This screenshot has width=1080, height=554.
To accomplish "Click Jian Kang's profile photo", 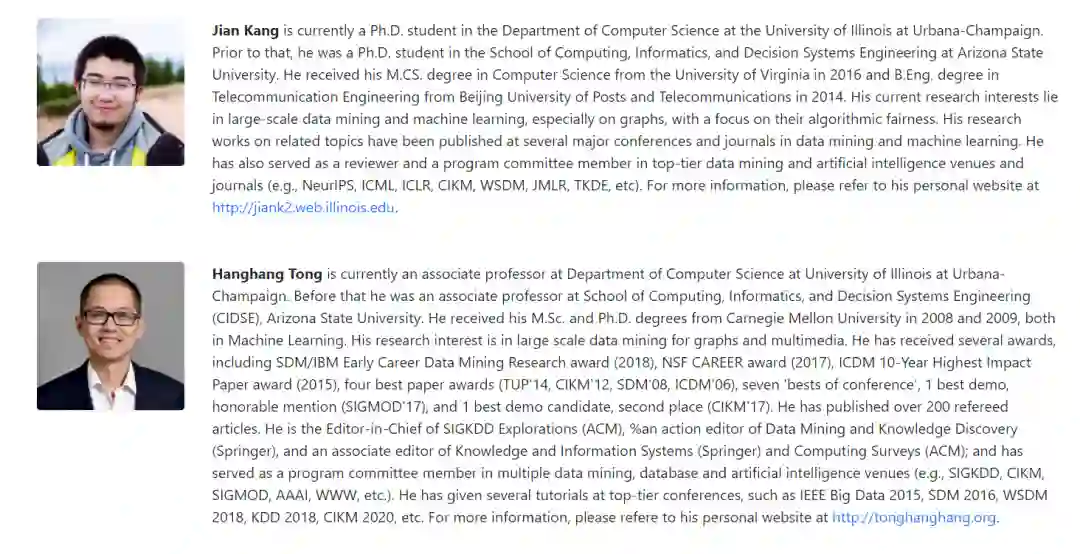I will pyautogui.click(x=110, y=92).
